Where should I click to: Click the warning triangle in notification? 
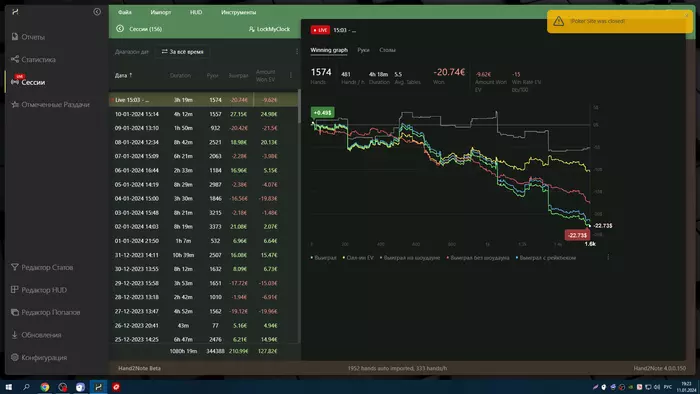pyautogui.click(x=558, y=21)
